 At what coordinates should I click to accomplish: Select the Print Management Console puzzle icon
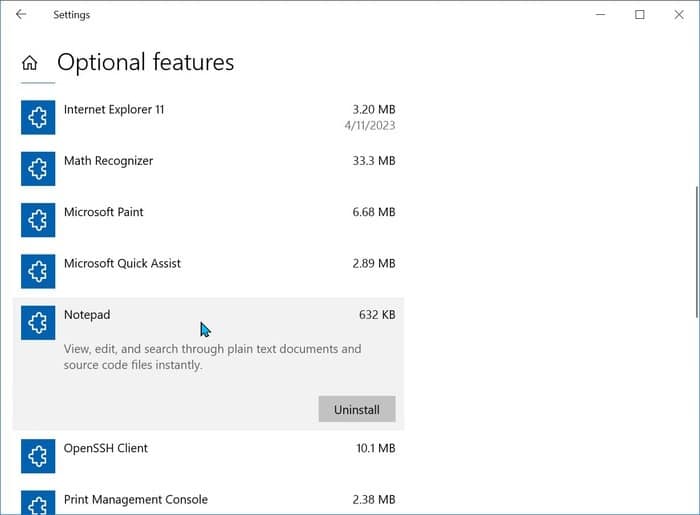click(38, 503)
